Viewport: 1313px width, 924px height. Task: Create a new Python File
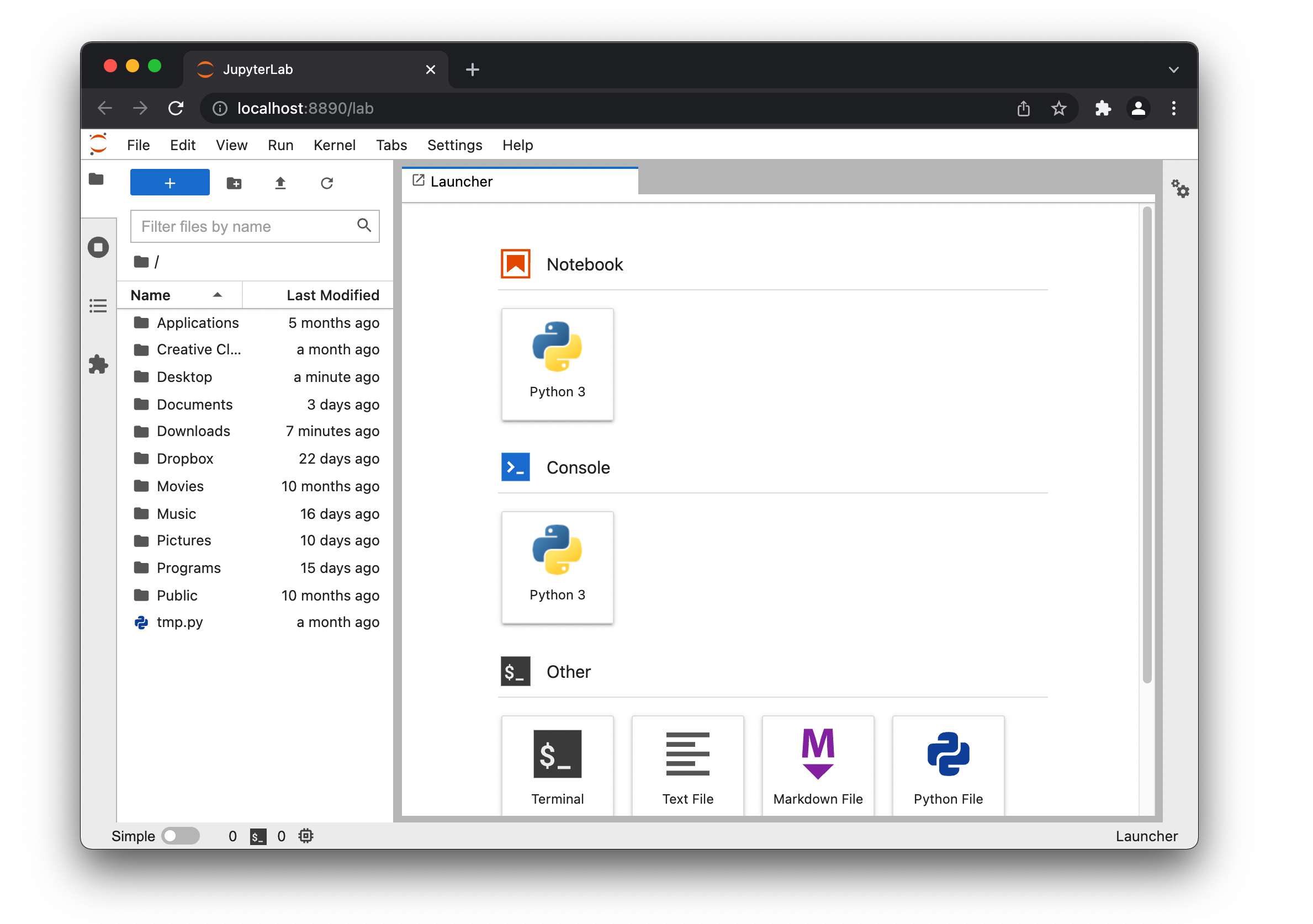(x=949, y=766)
